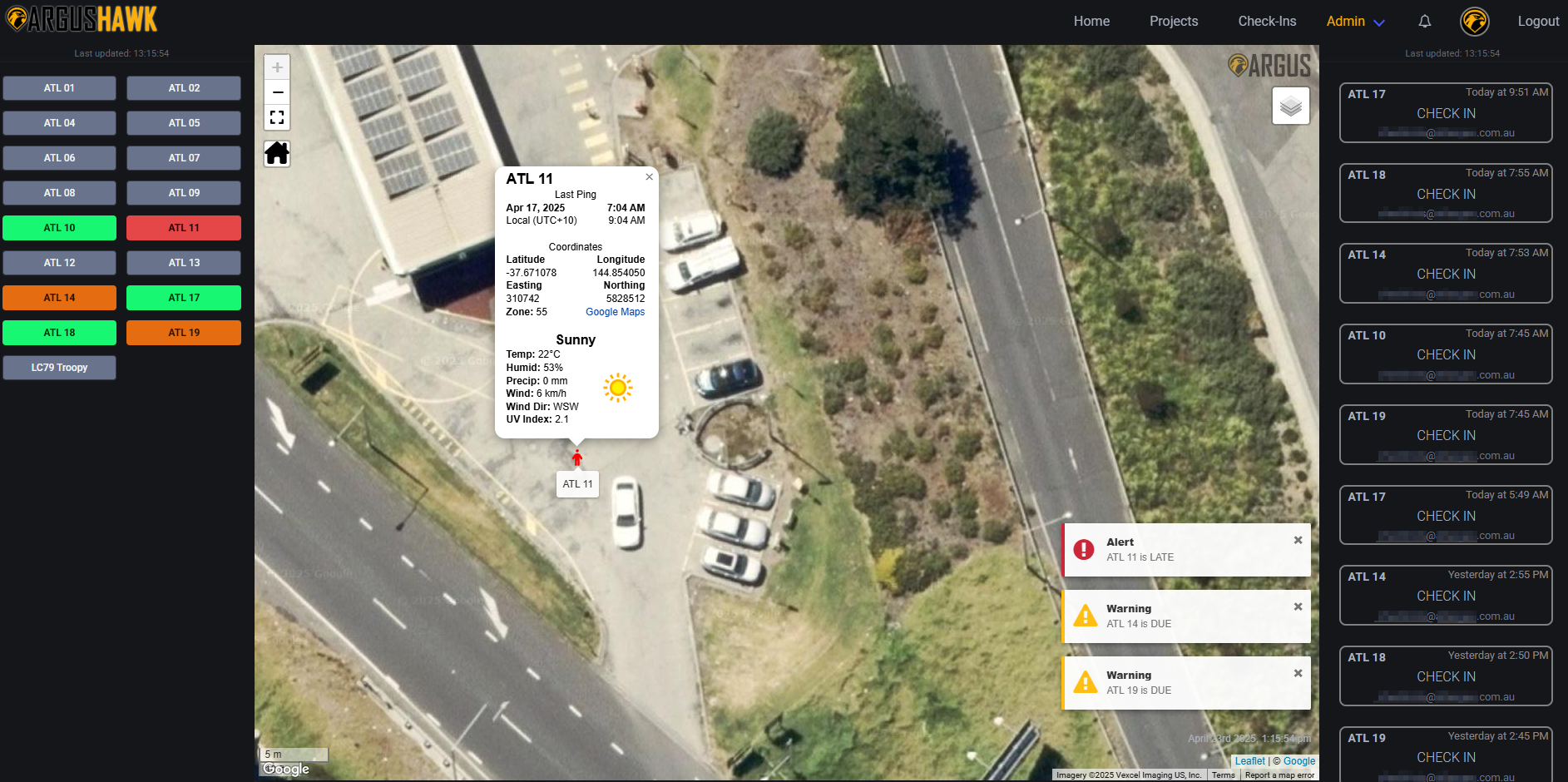Select the red ATL 11 tracker button

pyautogui.click(x=184, y=228)
